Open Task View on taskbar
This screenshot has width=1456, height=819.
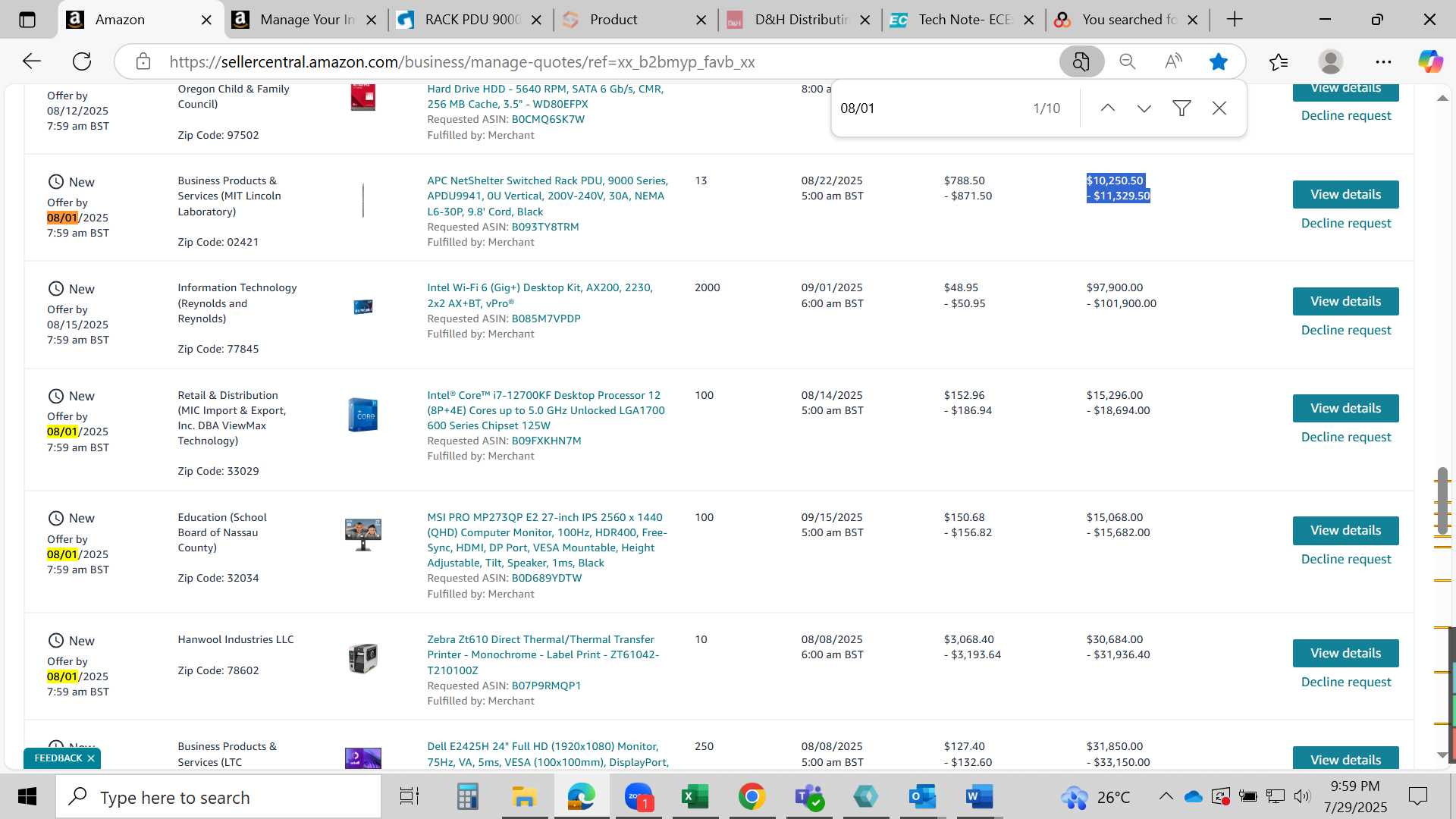click(409, 796)
